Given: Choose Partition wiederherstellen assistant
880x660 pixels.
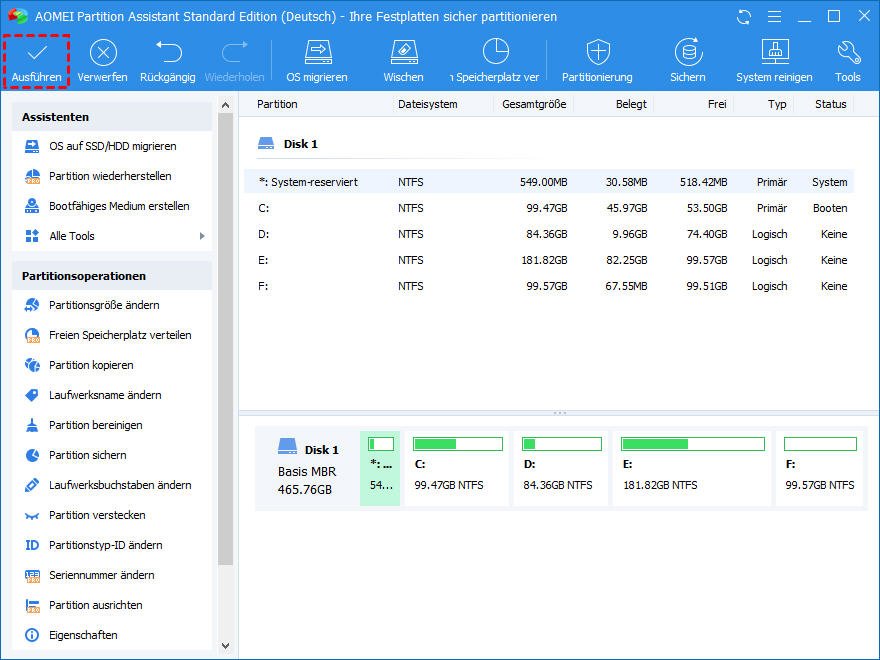Looking at the screenshot, I should click(x=110, y=176).
